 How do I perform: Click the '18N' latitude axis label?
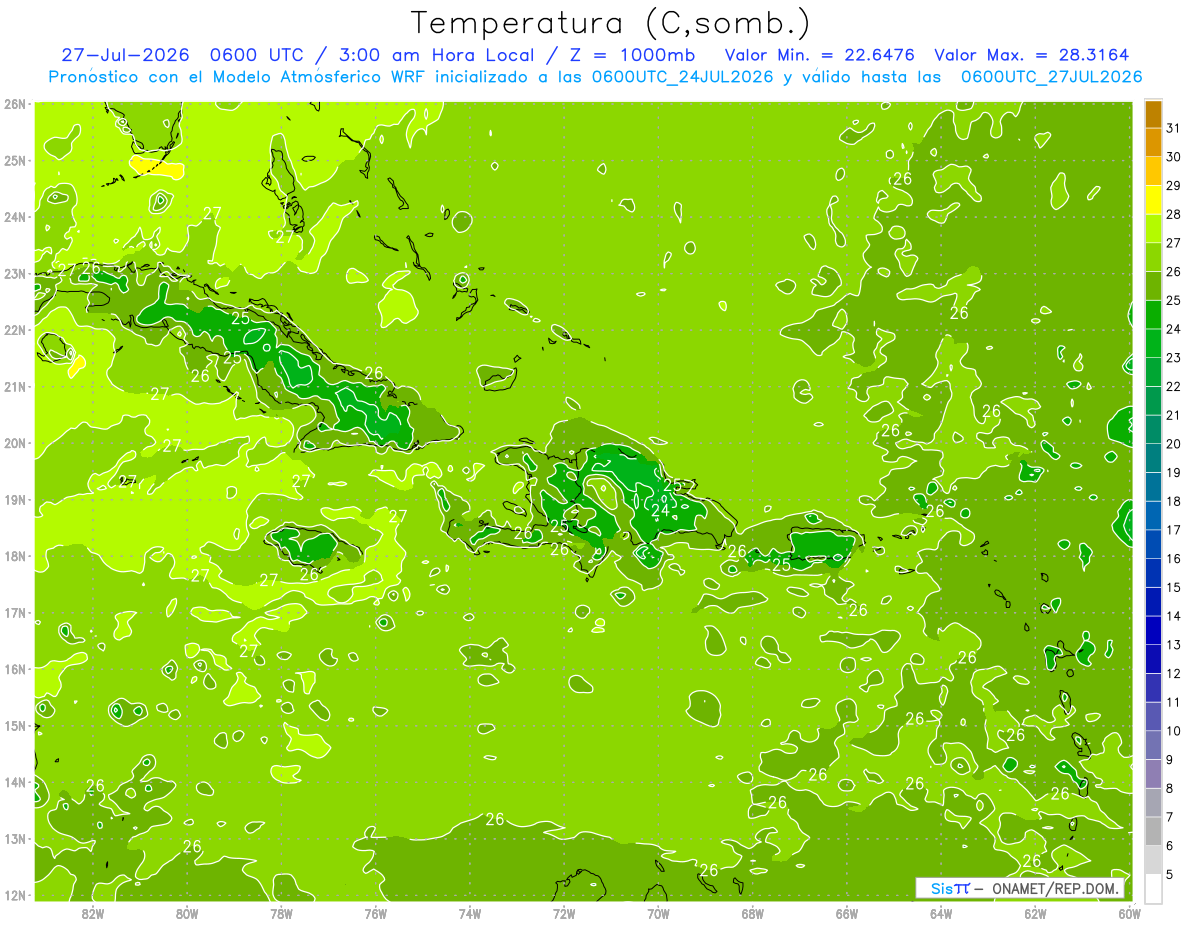(15, 557)
